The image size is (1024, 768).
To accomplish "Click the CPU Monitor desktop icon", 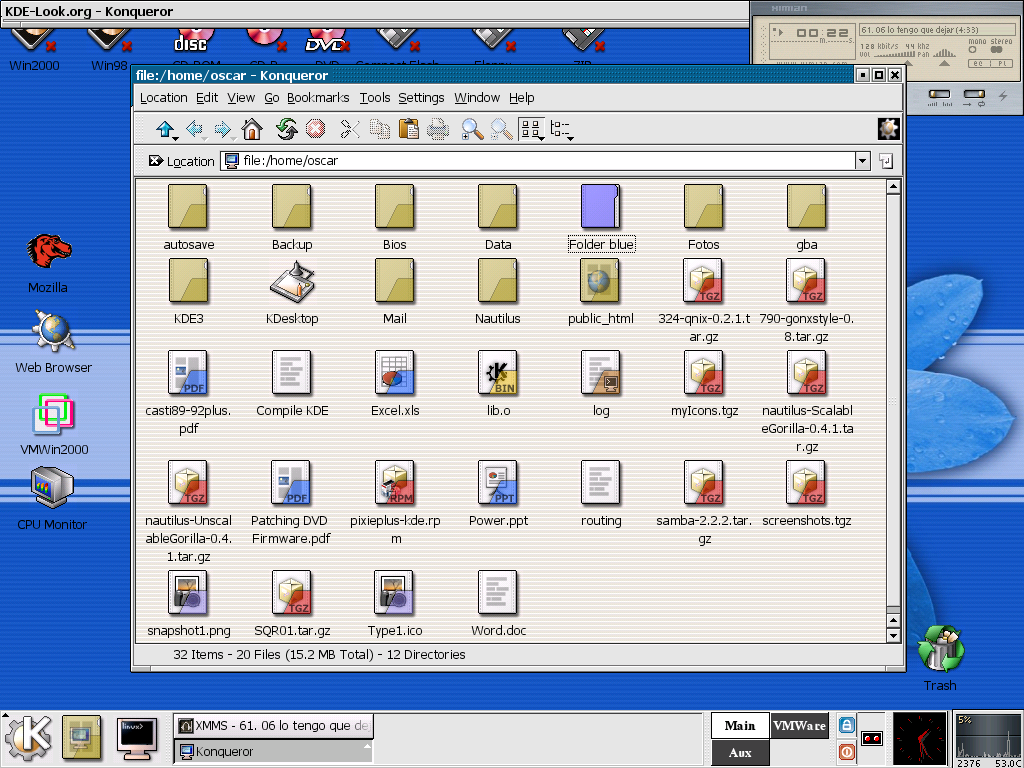I will point(52,487).
